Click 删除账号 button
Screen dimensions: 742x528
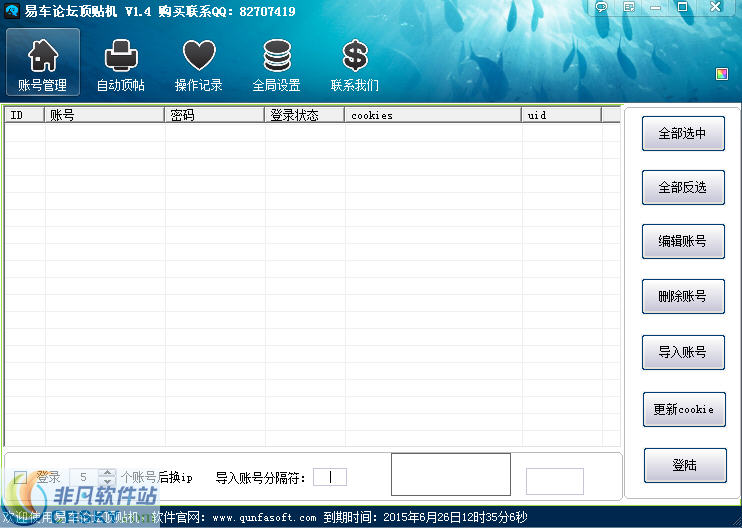[683, 297]
